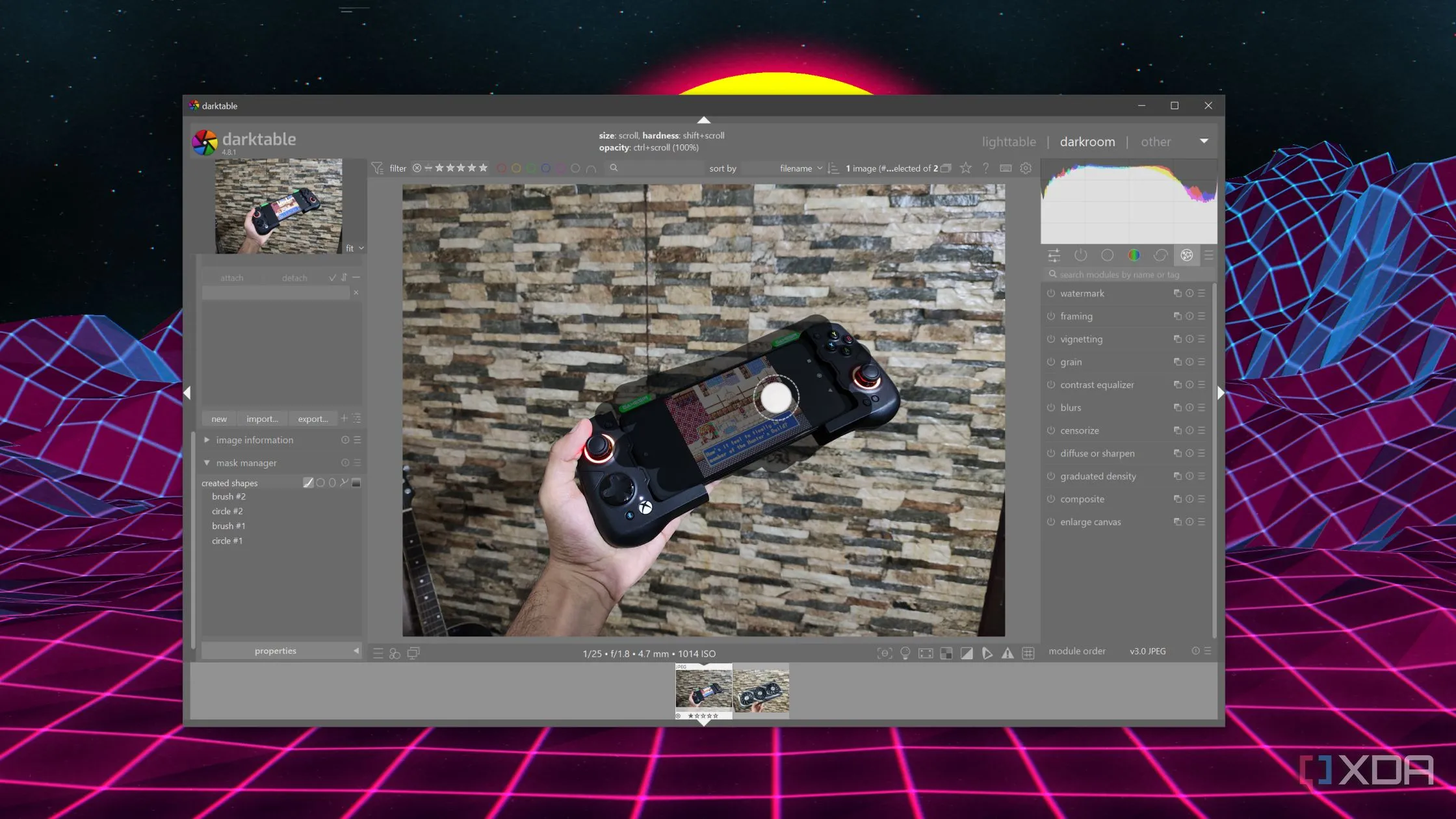This screenshot has height=819, width=1456.
Task: Enable the censorize module
Action: (1050, 430)
